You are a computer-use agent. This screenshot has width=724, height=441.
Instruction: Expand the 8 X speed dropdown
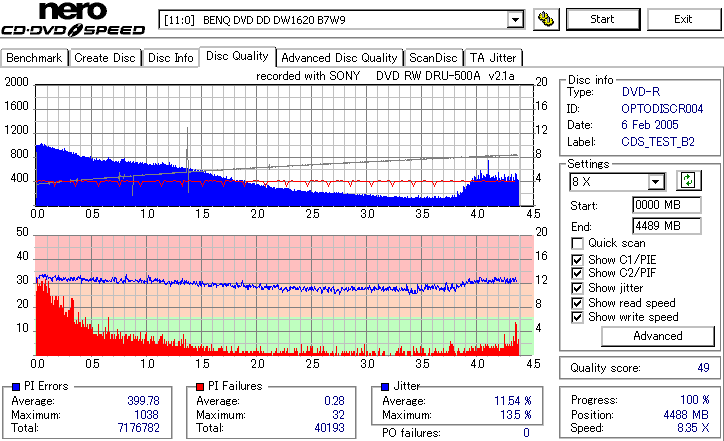pos(655,182)
